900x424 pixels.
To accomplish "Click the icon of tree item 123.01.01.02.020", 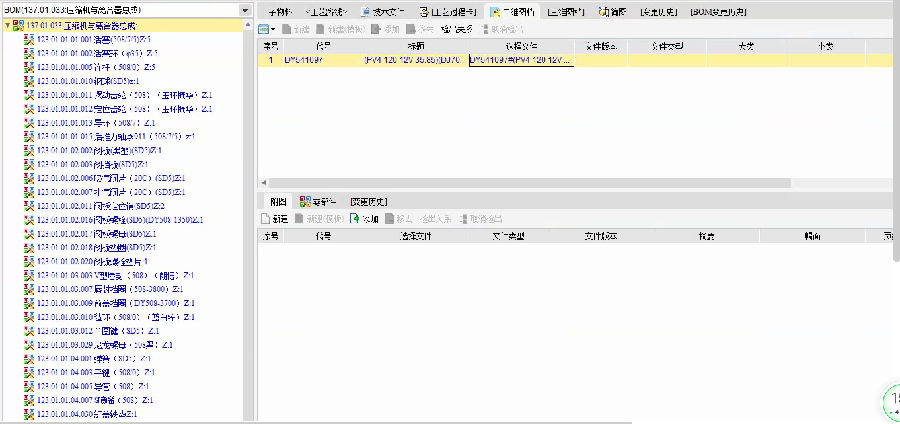I will tap(29, 262).
